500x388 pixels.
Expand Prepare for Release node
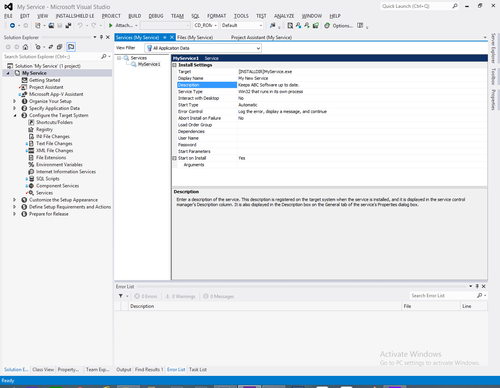click(14, 214)
